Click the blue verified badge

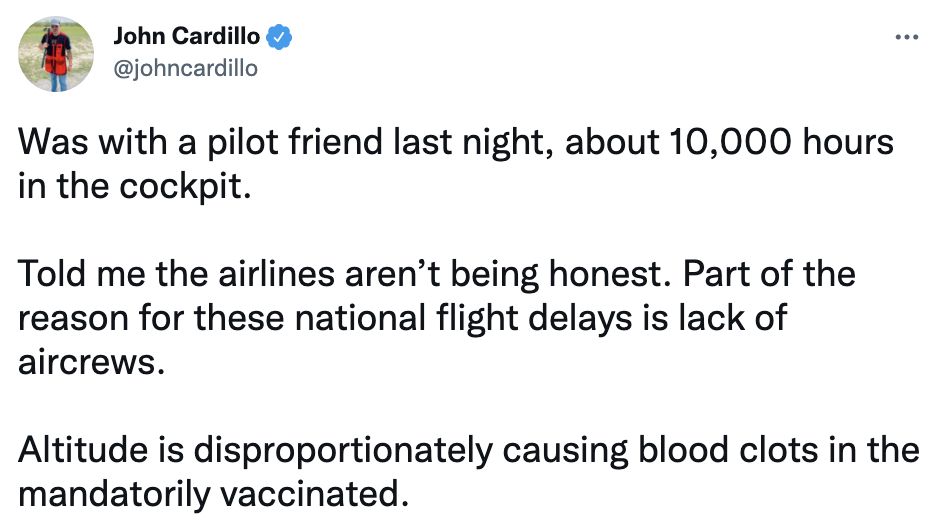click(281, 38)
